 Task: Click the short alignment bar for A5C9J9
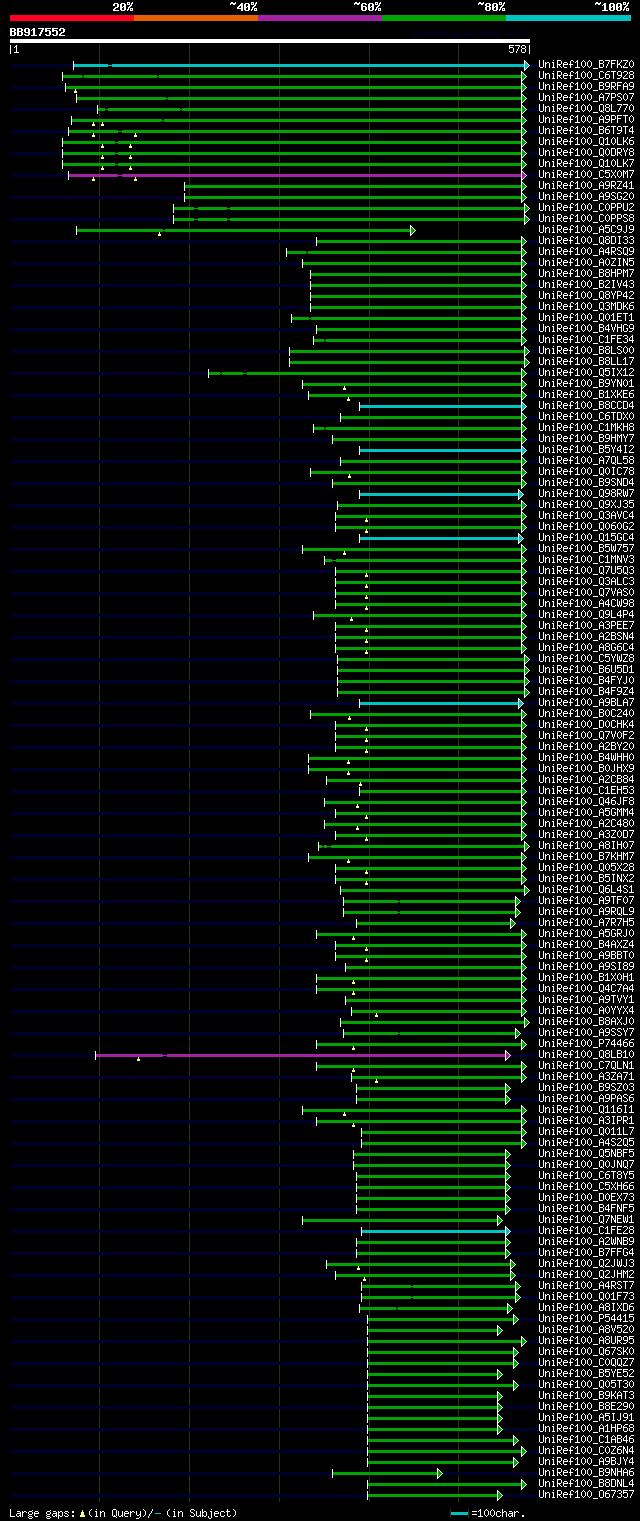[x=245, y=229]
